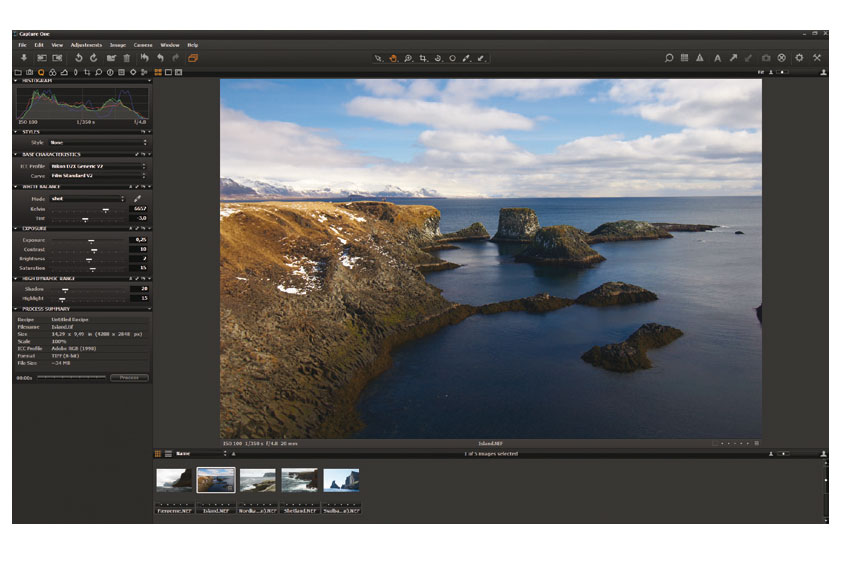Screen dimensions: 842x561
Task: Click the trash can delete icon
Action: point(126,58)
